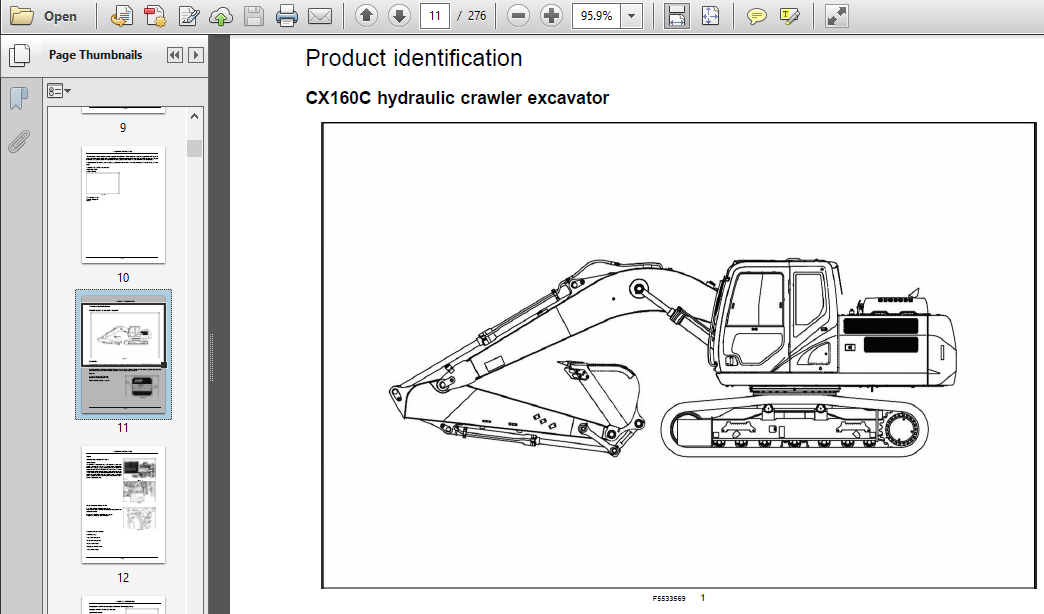Click the Zoom out minus button
This screenshot has height=614, width=1044.
518,16
